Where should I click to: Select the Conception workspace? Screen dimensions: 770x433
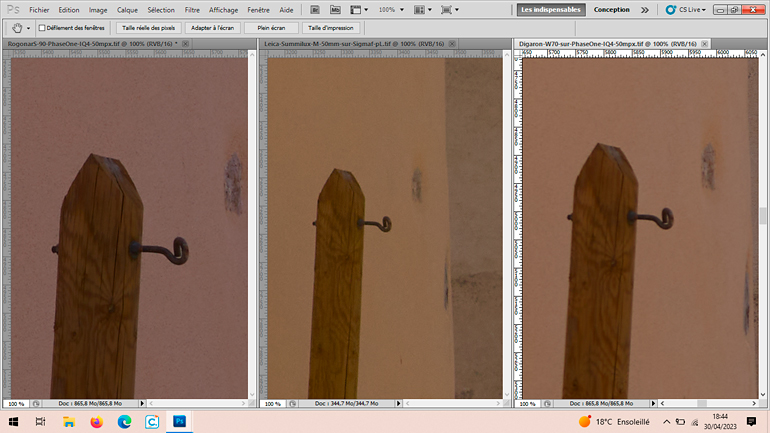pos(611,10)
